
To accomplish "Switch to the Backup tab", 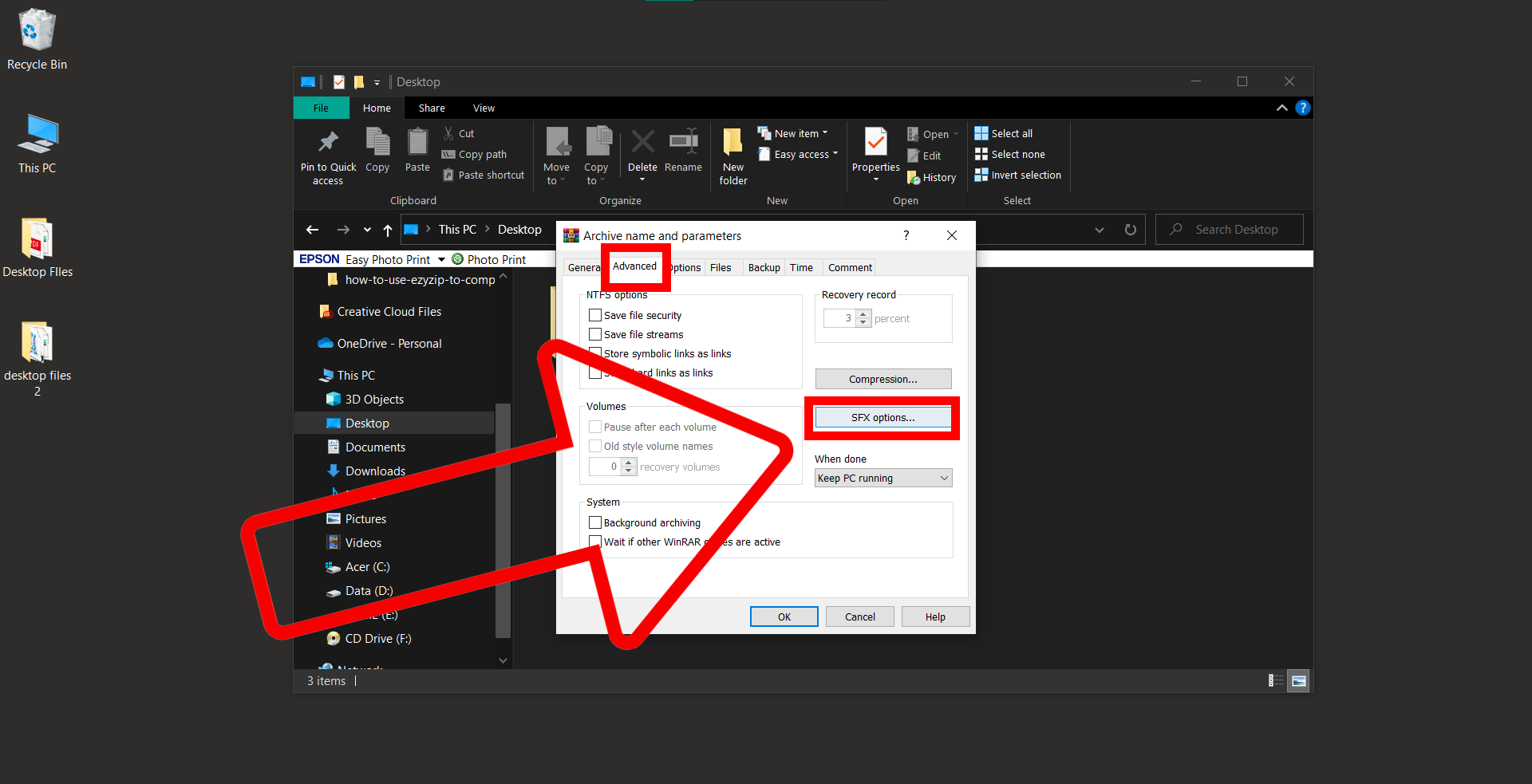I will 763,267.
